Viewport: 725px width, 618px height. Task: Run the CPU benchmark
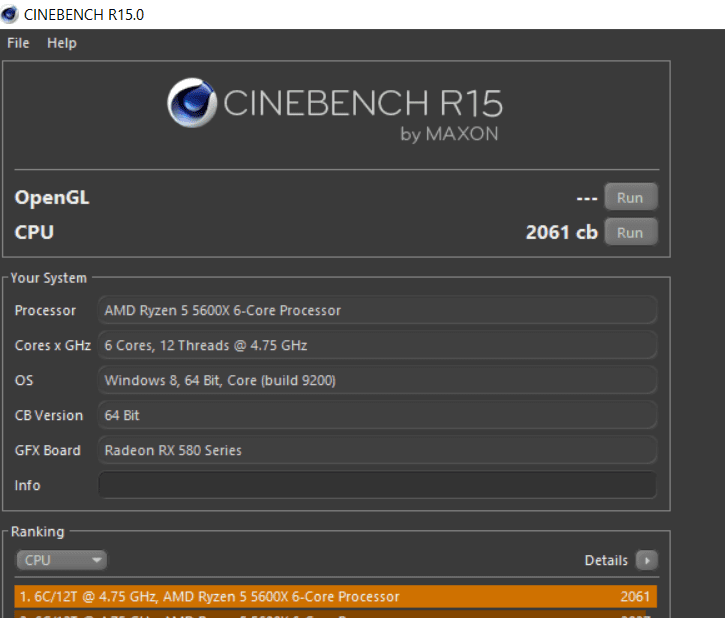(x=630, y=233)
